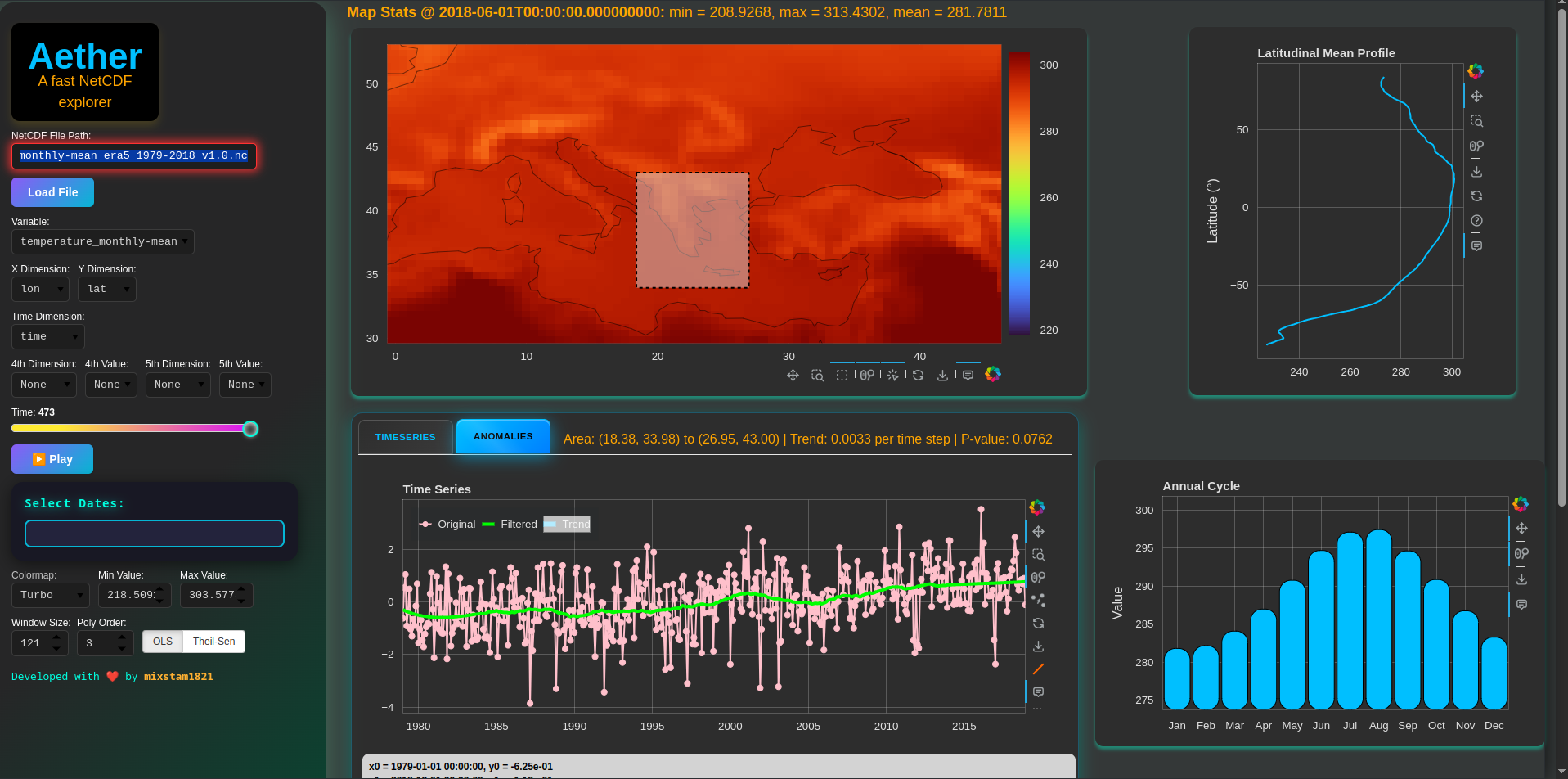Select Box Zoom tool on Latitudinal Mean Profile

coord(1476,121)
